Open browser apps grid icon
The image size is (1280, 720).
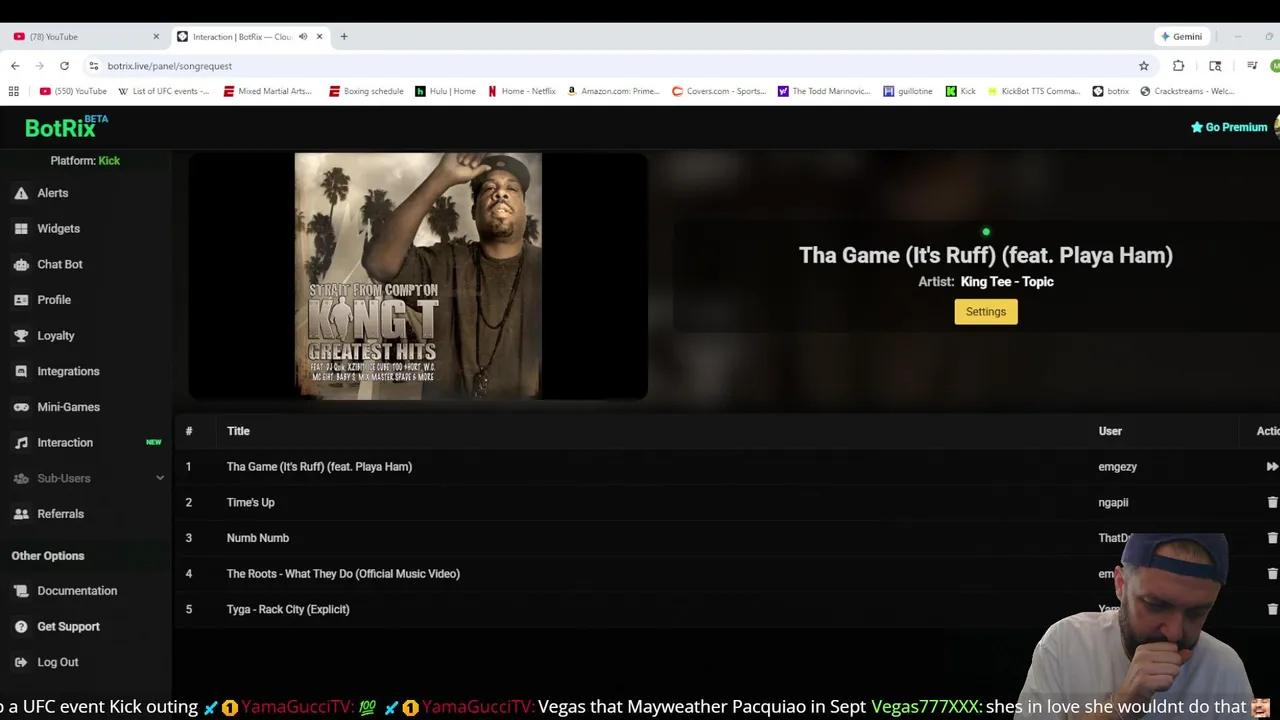coord(14,91)
